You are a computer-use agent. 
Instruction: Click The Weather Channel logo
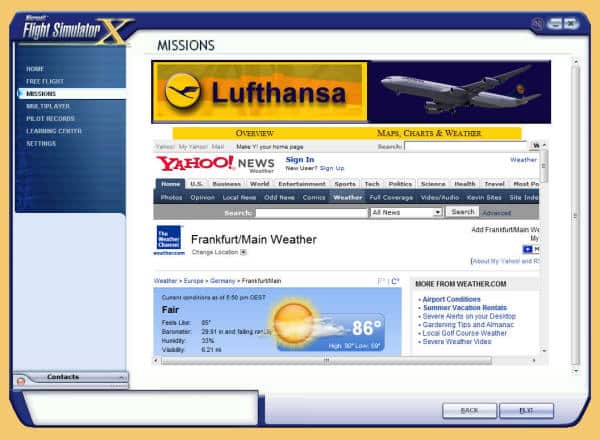(168, 240)
